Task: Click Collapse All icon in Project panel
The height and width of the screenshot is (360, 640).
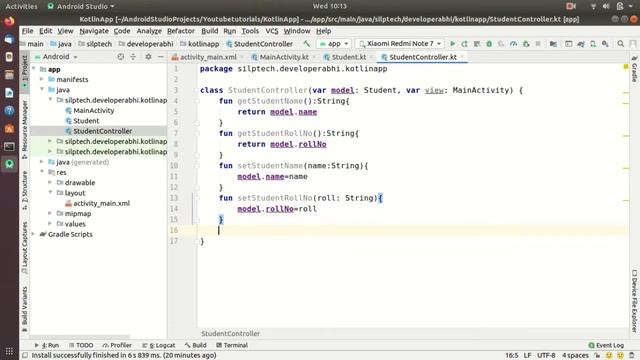Action: (133, 57)
